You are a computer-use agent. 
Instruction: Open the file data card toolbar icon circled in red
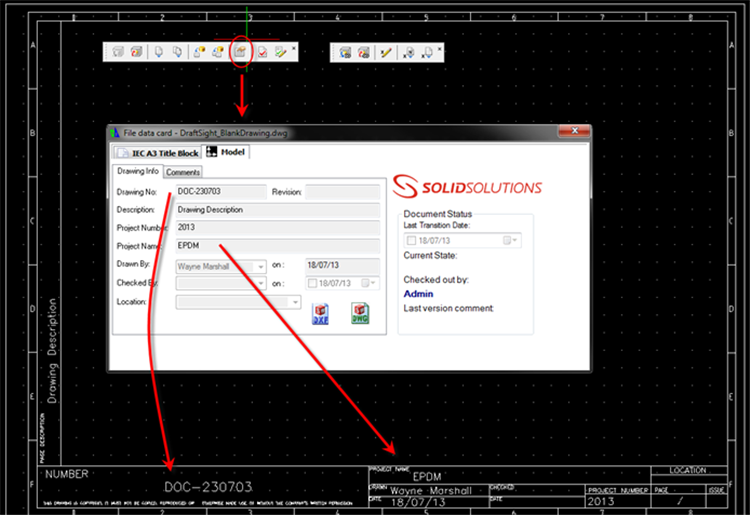pyautogui.click(x=240, y=53)
